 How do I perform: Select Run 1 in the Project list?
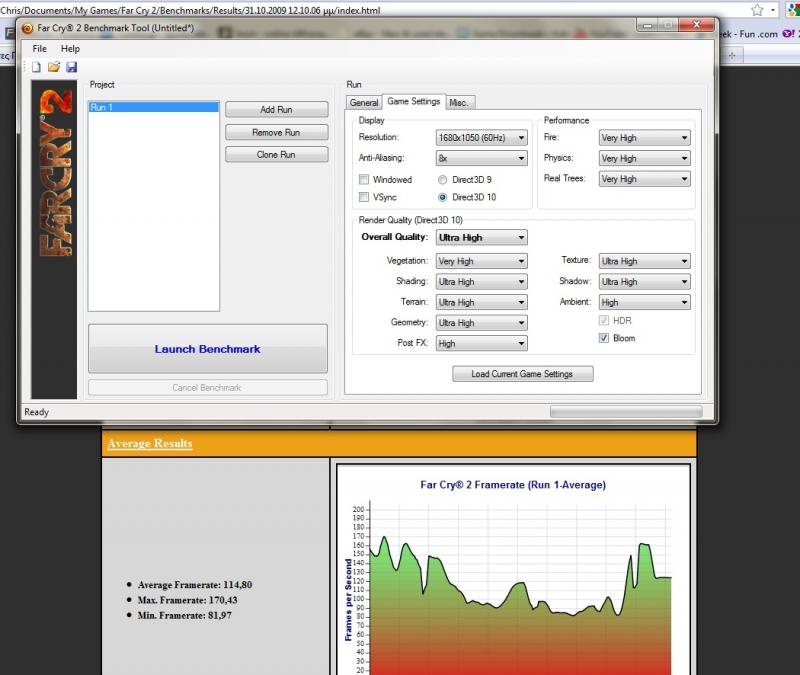click(x=154, y=107)
